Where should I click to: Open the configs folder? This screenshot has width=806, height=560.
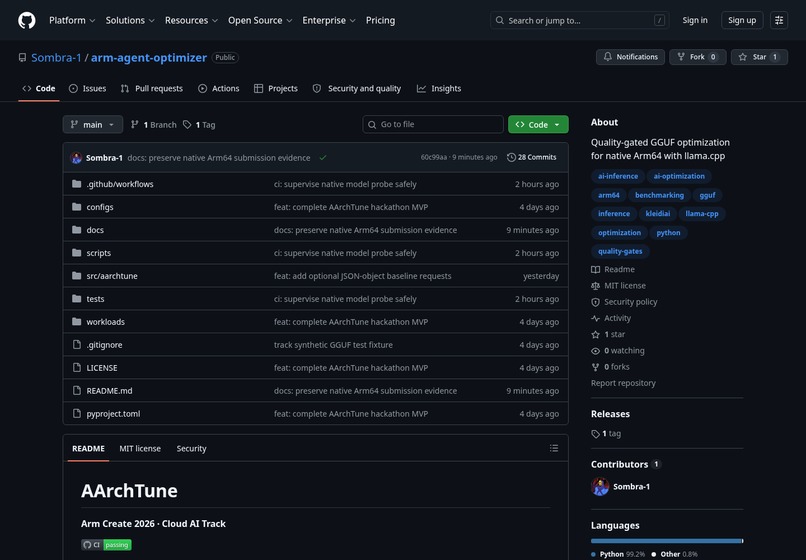100,207
